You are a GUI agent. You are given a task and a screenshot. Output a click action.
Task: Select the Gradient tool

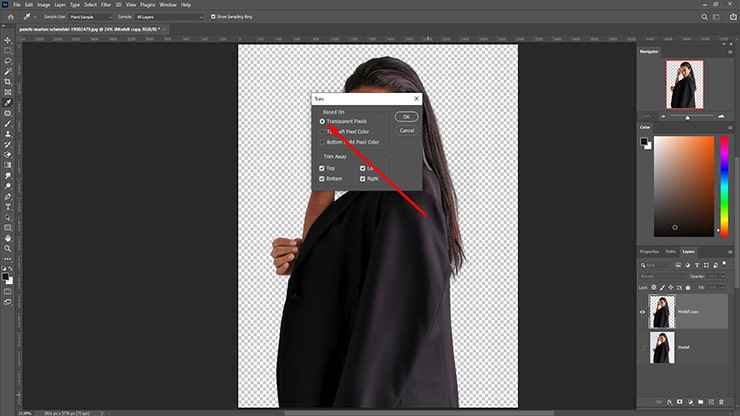8,165
